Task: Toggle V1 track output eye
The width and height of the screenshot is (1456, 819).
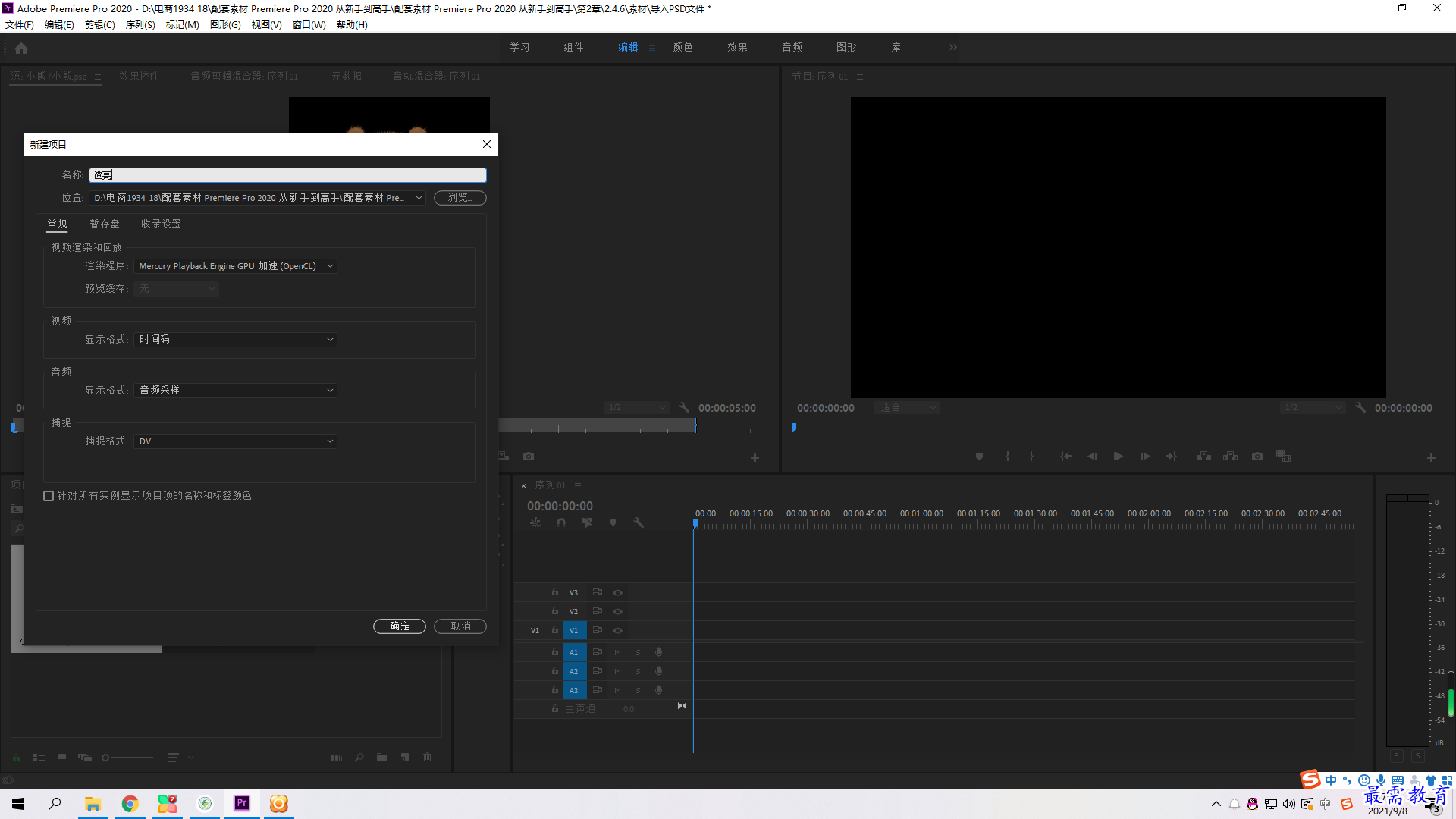Action: 617,631
